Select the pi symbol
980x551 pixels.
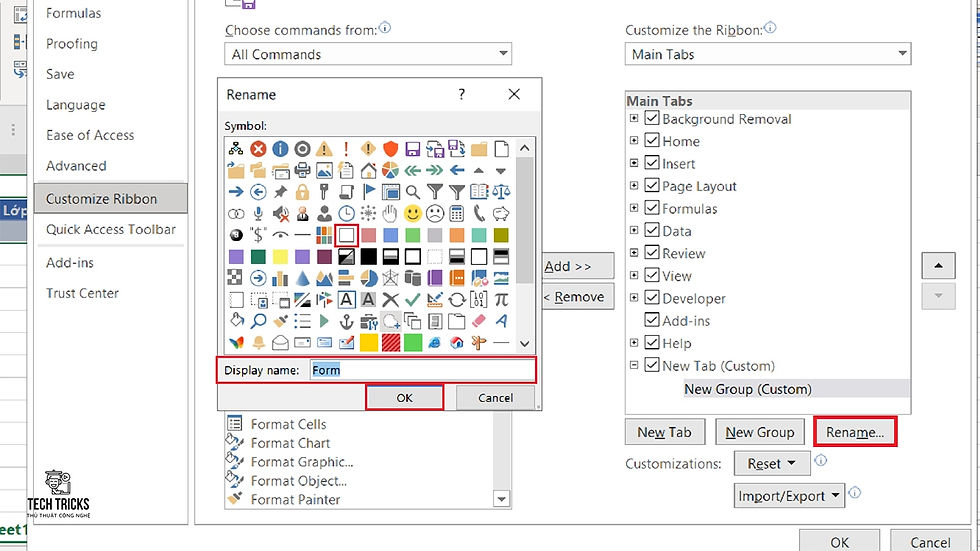pos(501,300)
